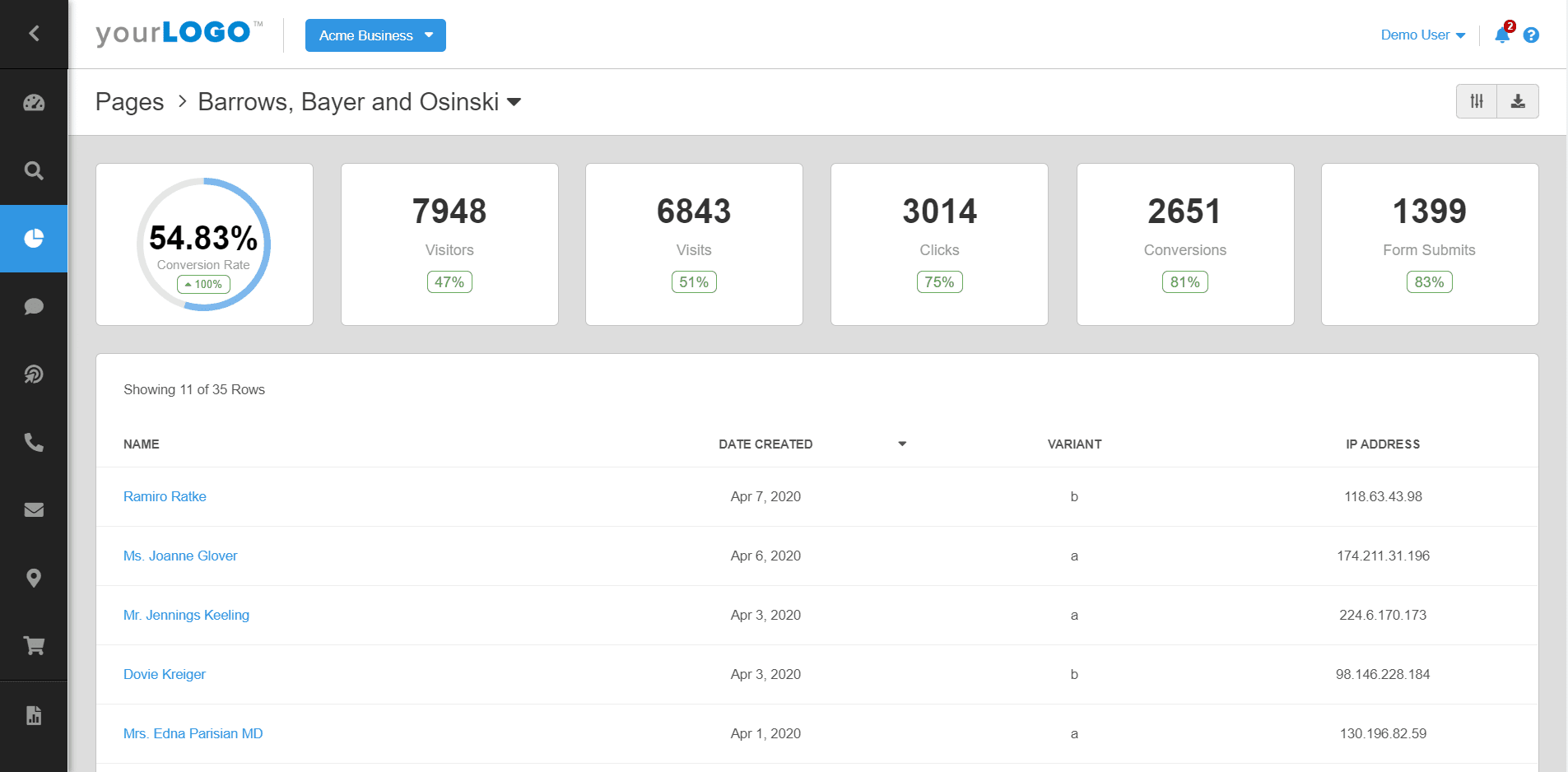Go to Pages breadcrumb
Screen dimensions: 1568x772
pos(129,102)
